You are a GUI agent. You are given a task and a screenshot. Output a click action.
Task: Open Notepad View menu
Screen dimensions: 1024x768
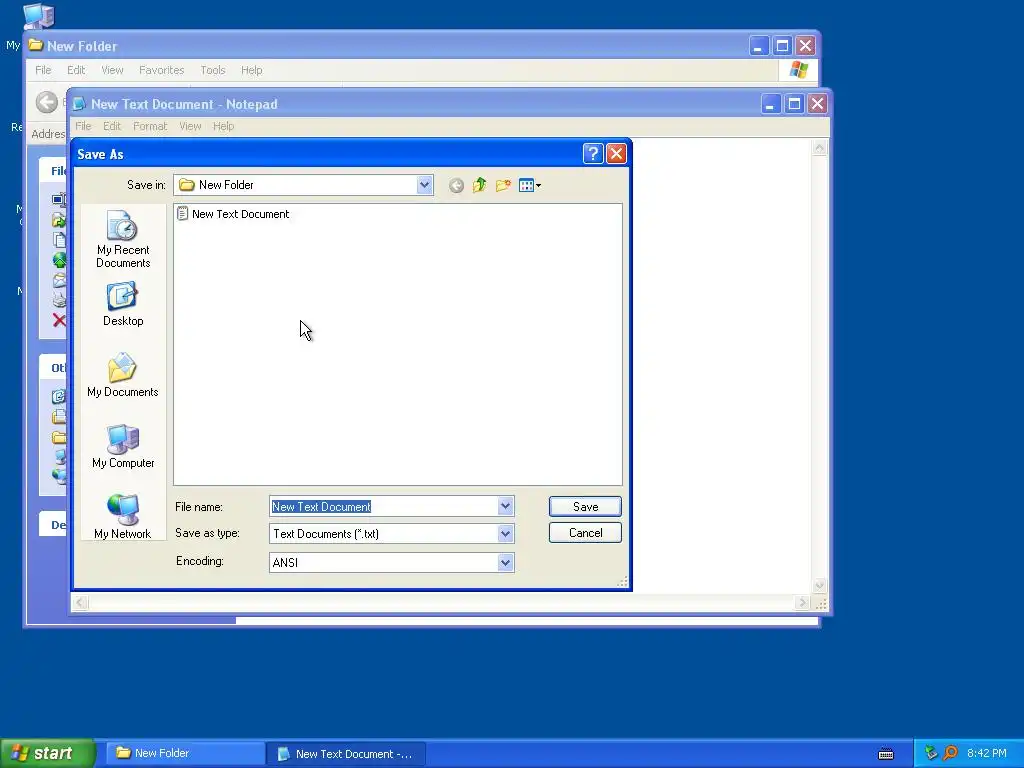pyautogui.click(x=190, y=126)
